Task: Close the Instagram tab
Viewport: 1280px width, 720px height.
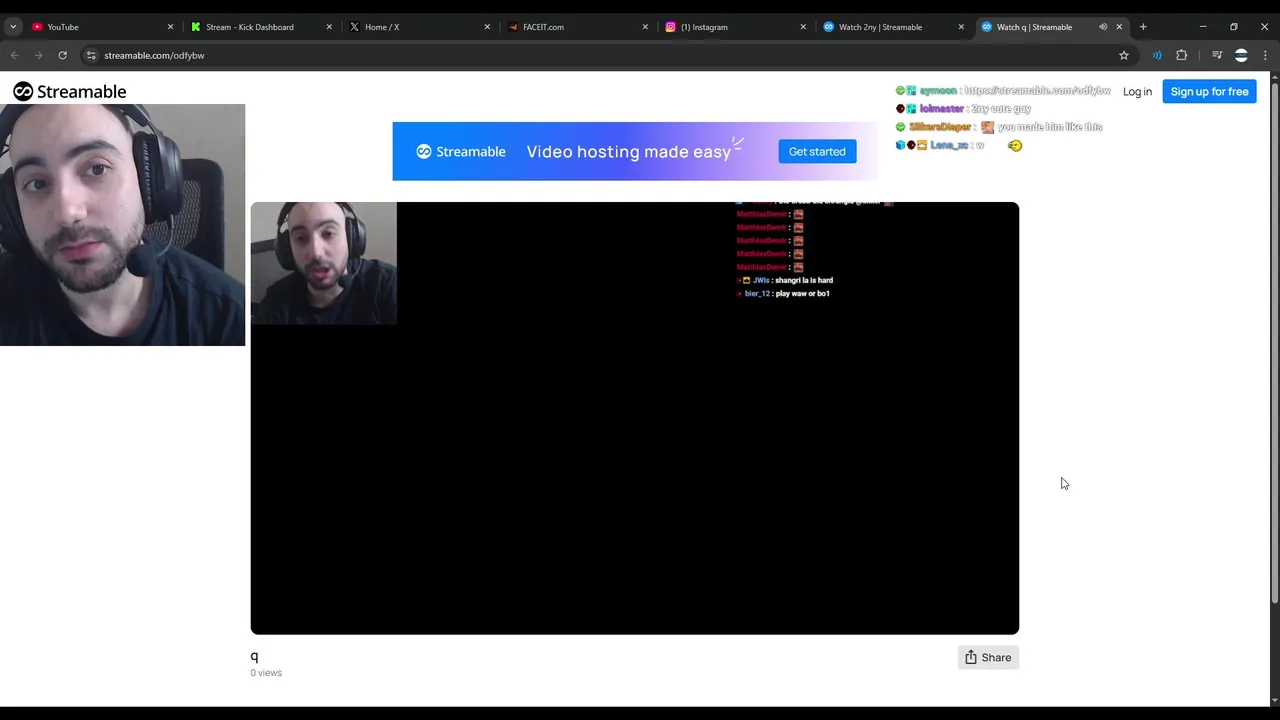Action: 803,27
